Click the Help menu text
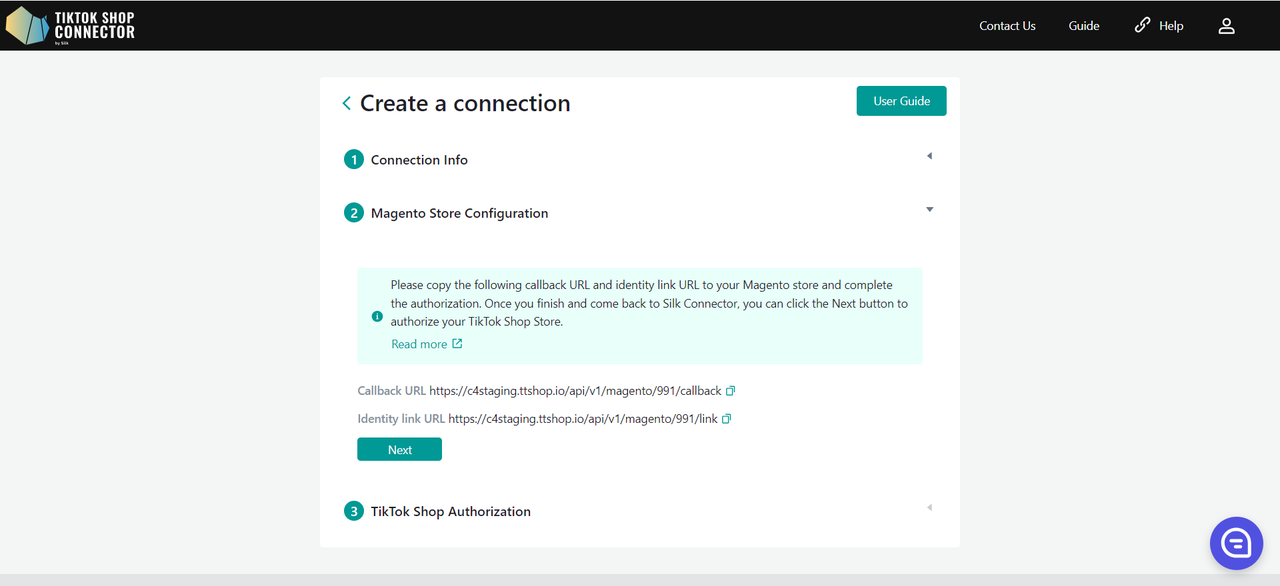 coord(1171,26)
